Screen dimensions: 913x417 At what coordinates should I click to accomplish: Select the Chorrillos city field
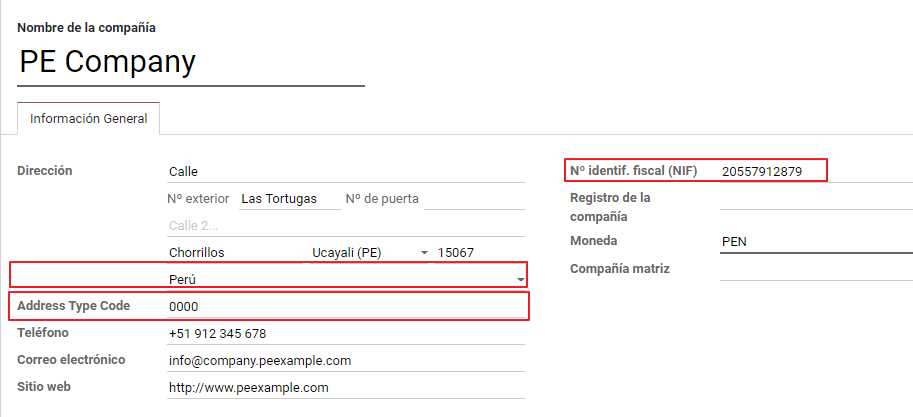232,253
